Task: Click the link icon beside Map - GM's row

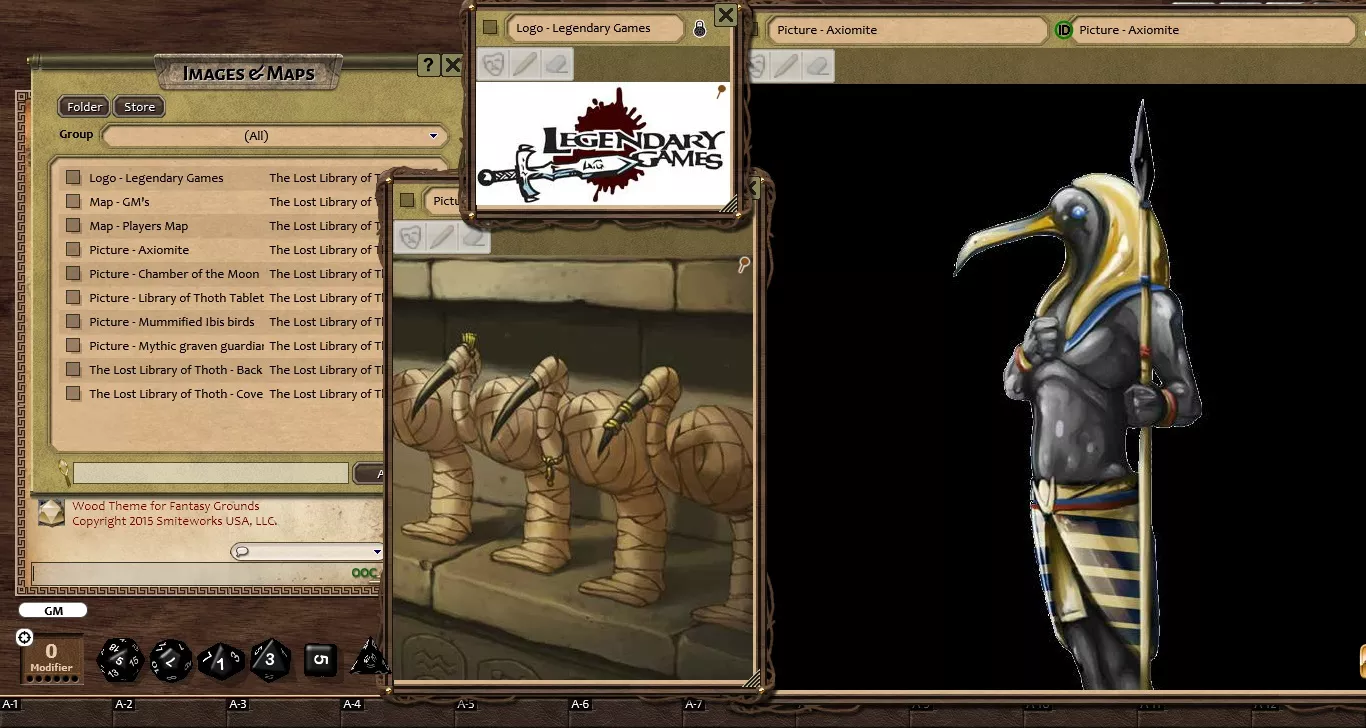Action: click(73, 202)
